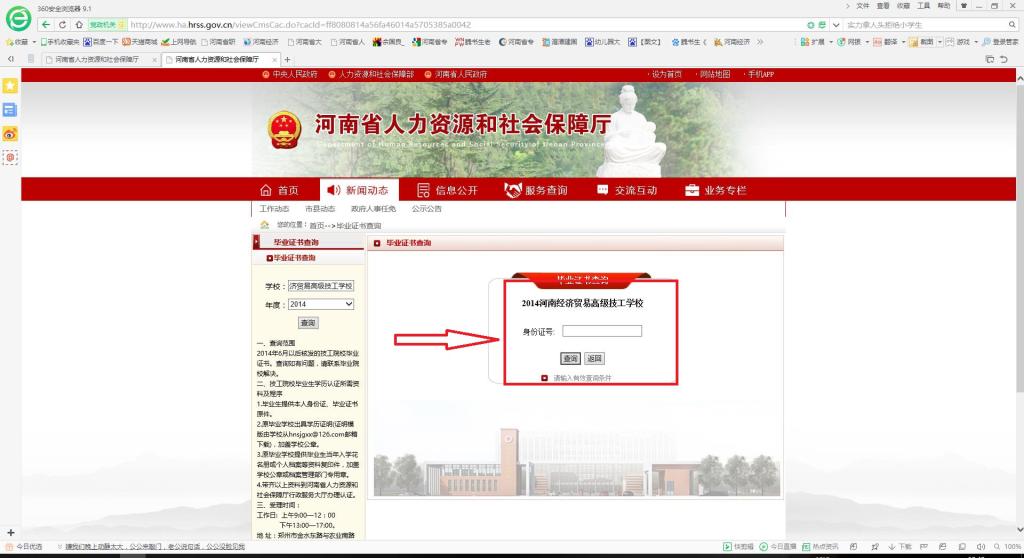Open the 交流互动 navigation item

[x=627, y=190]
